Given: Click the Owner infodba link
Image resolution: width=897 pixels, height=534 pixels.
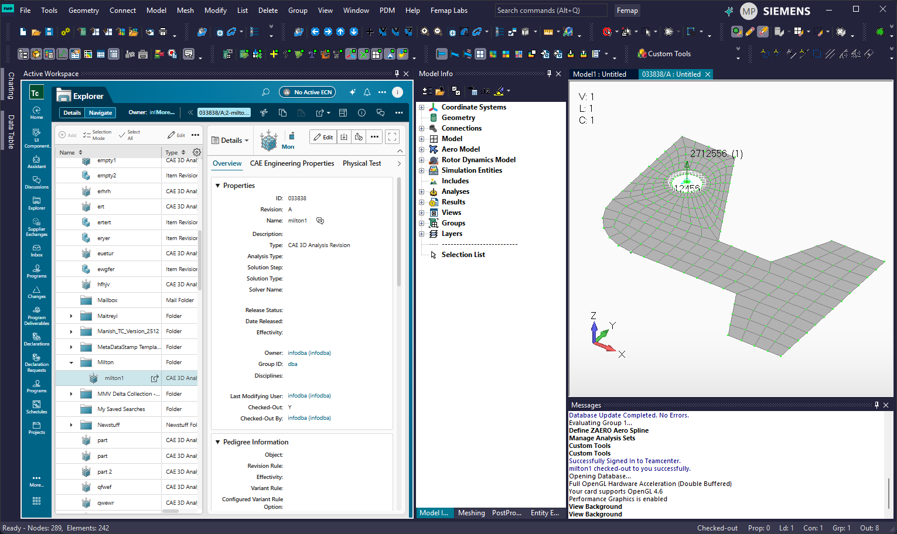Looking at the screenshot, I should (309, 353).
